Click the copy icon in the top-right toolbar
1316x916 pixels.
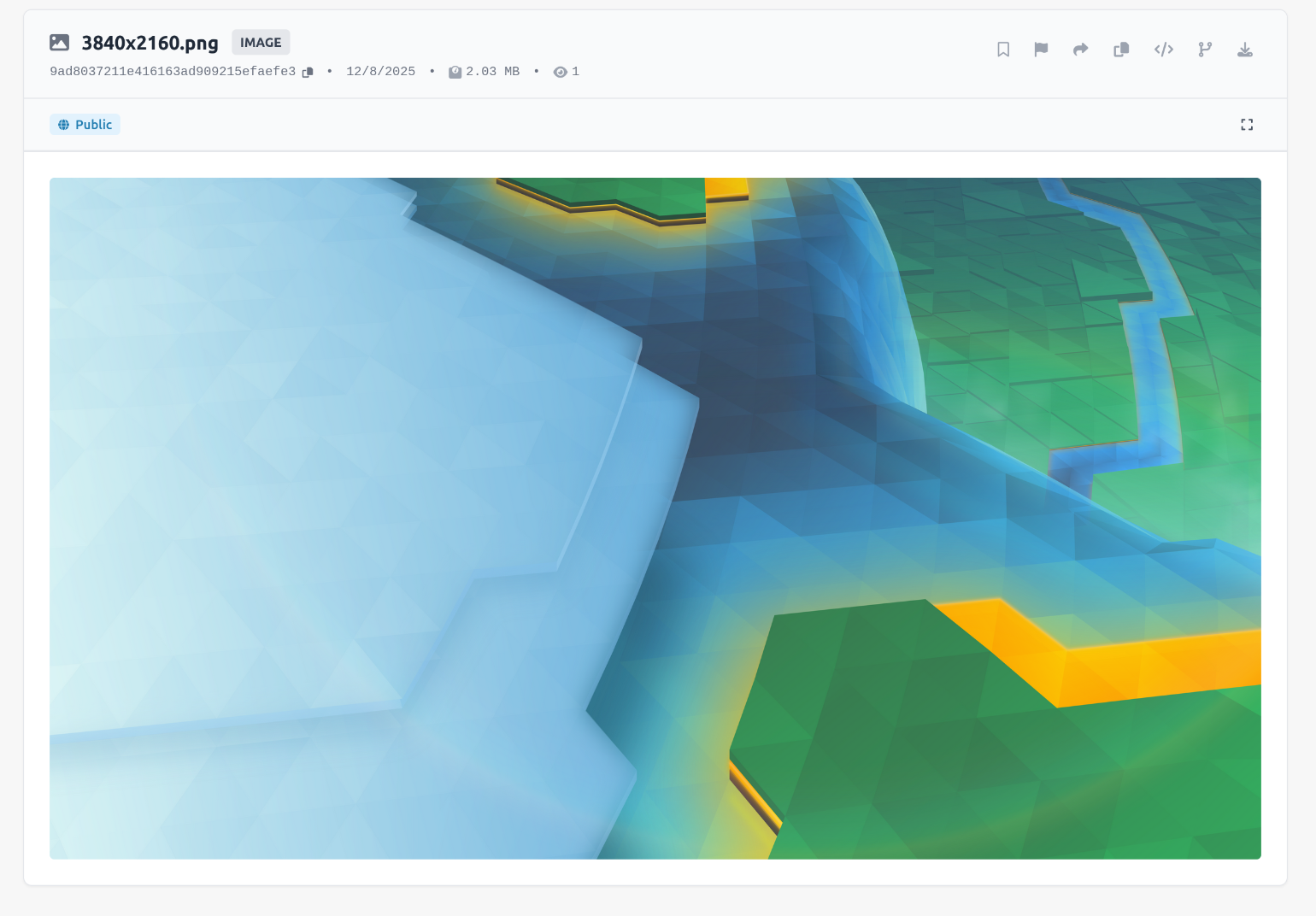pos(1122,50)
